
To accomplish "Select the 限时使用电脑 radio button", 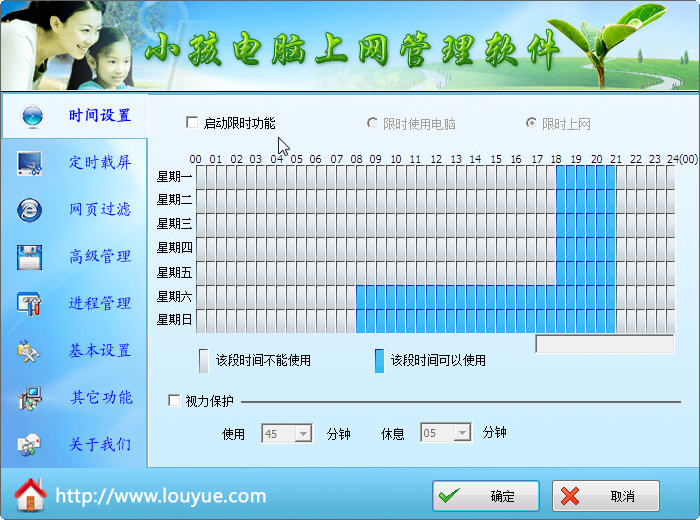I will (371, 123).
